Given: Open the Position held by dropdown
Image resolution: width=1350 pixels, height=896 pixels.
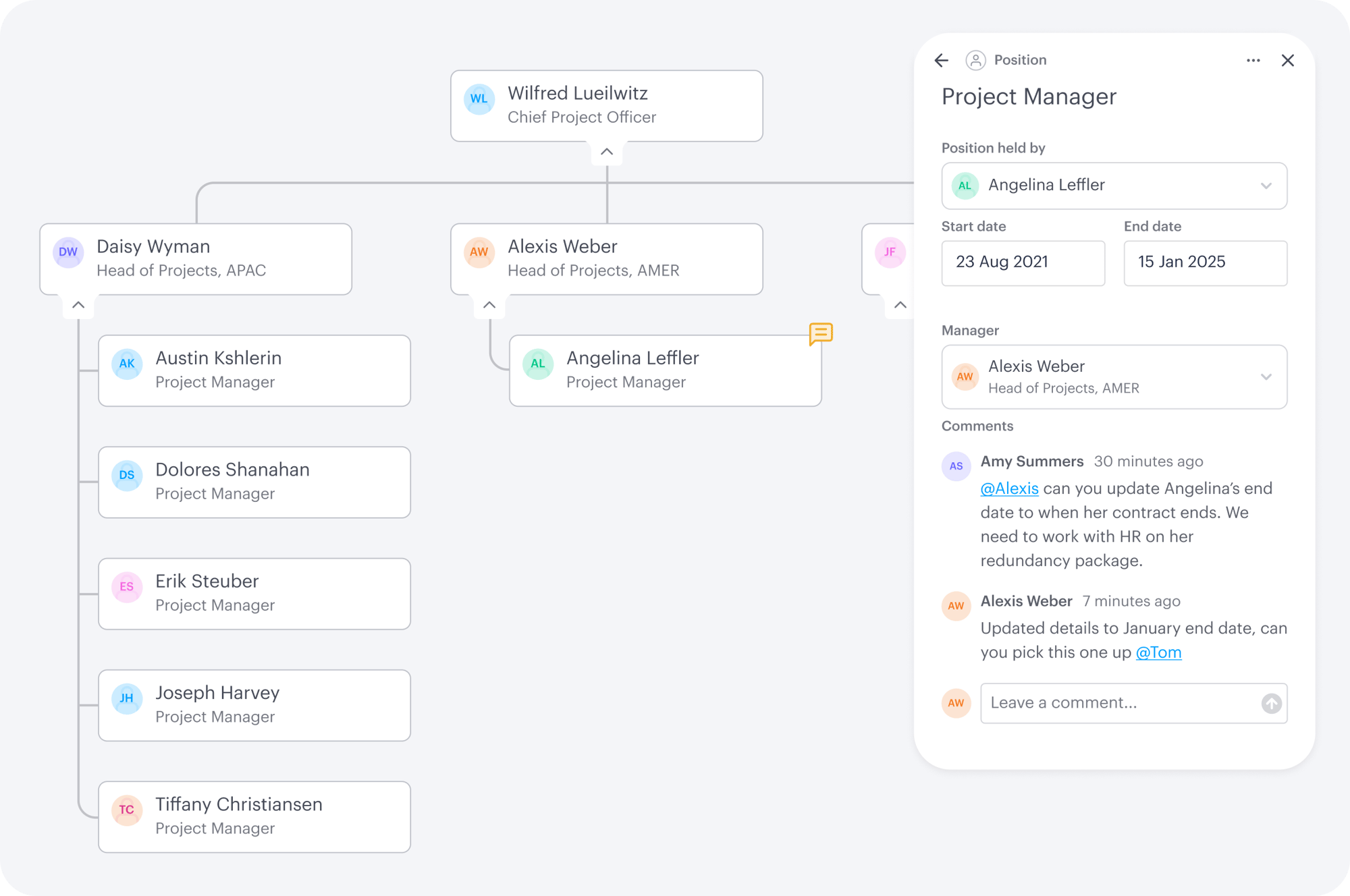Looking at the screenshot, I should tap(1114, 186).
